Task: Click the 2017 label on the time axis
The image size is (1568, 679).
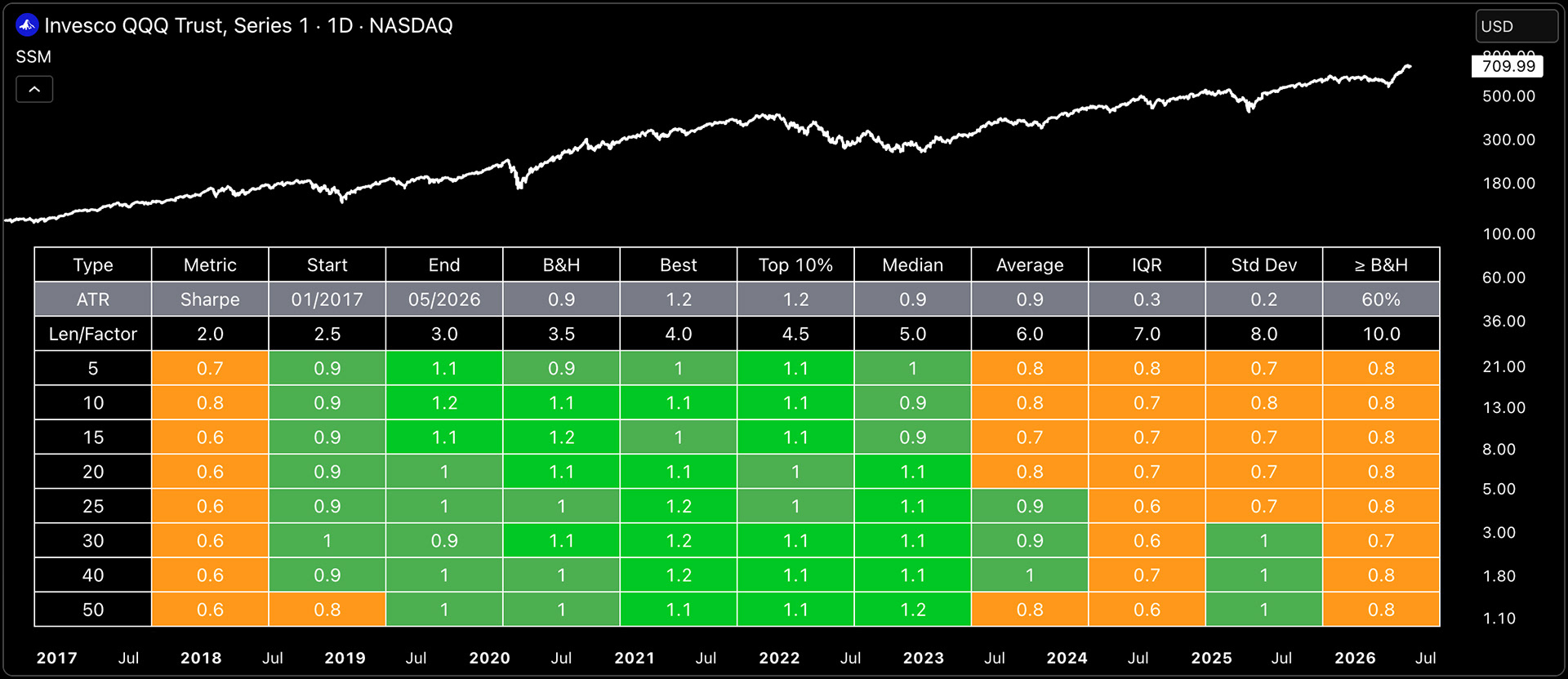Action: click(x=57, y=658)
